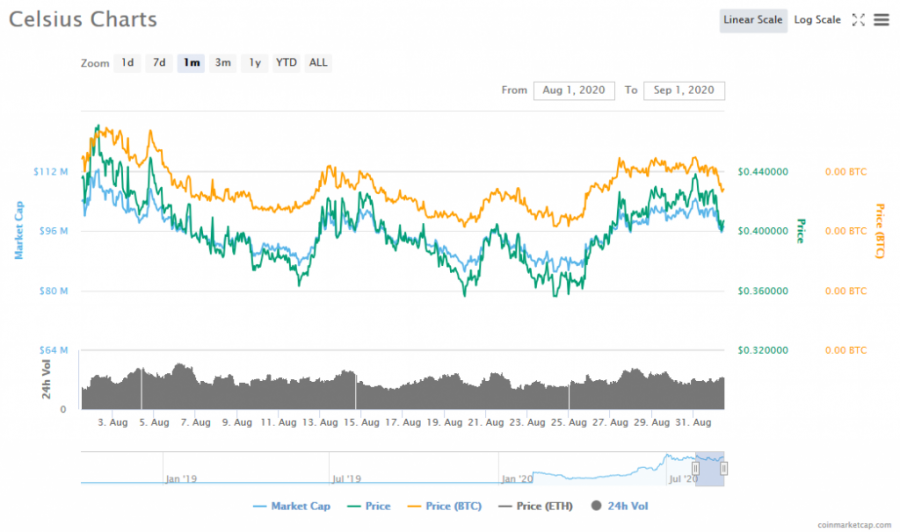900x532 pixels.
Task: Click the $0.360000 price axis label
Action: pos(763,291)
